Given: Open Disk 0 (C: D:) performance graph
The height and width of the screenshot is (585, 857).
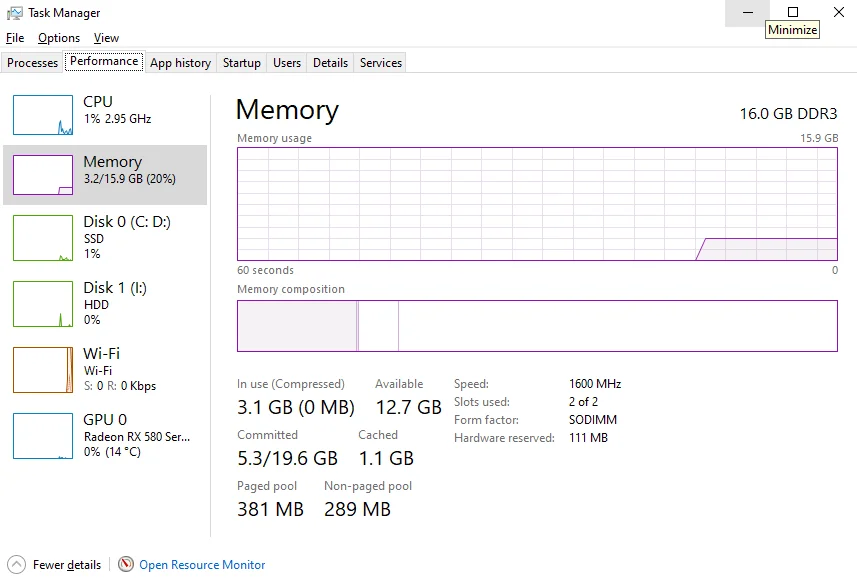Looking at the screenshot, I should pyautogui.click(x=43, y=238).
